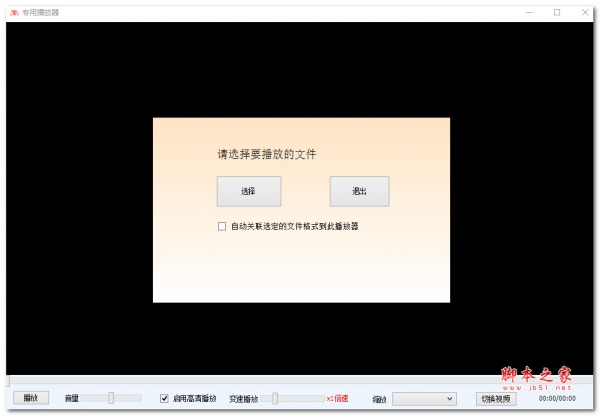
Task: Enable 自动关联选定的文件格式到此播放器 checkbox
Action: (x=222, y=226)
